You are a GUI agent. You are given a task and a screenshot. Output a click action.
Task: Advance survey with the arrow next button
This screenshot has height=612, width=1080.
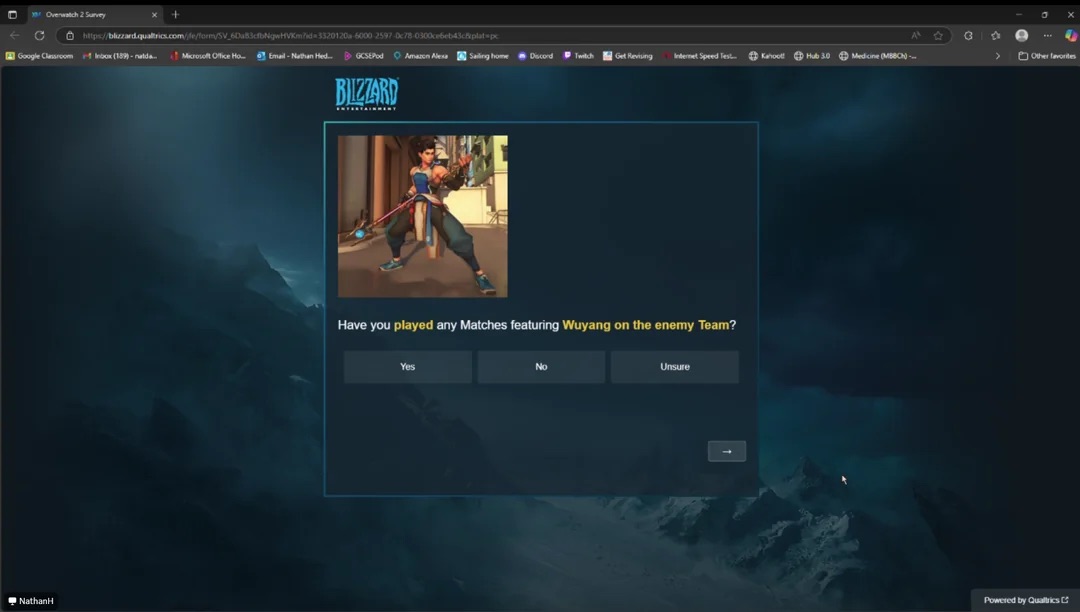pyautogui.click(x=727, y=451)
